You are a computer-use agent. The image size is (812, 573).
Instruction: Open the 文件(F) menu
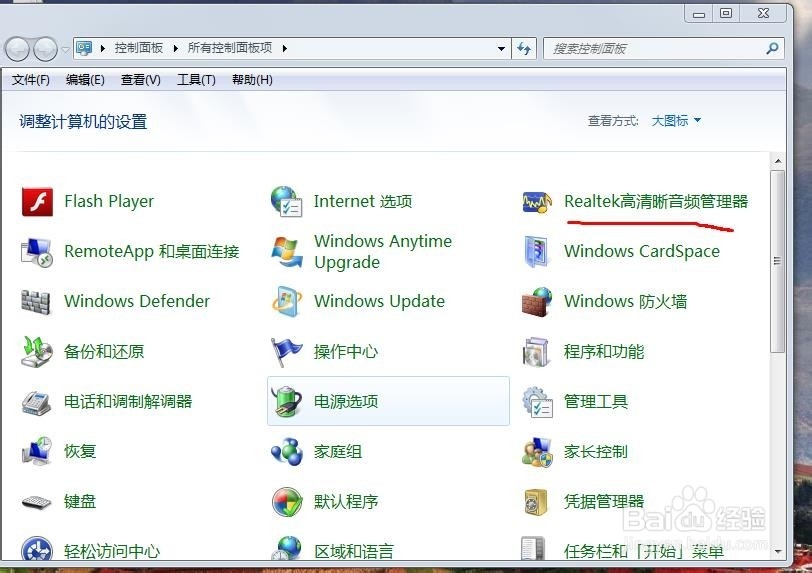coord(31,80)
